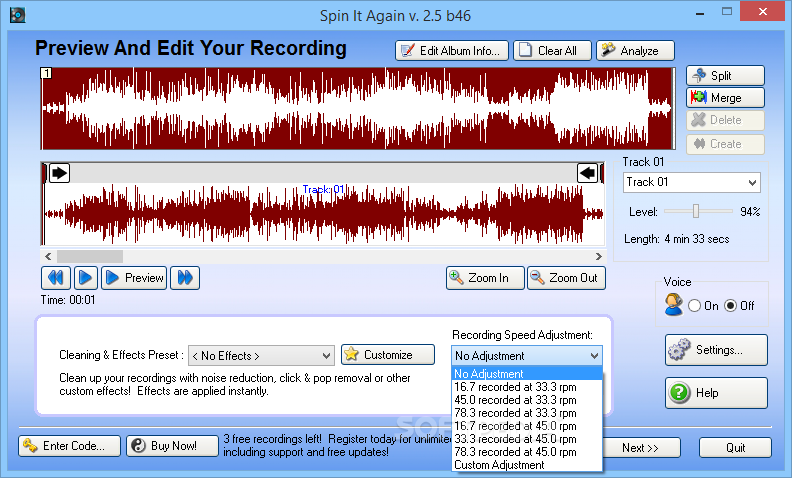Rewind with the double-left arrow button

coord(56,278)
